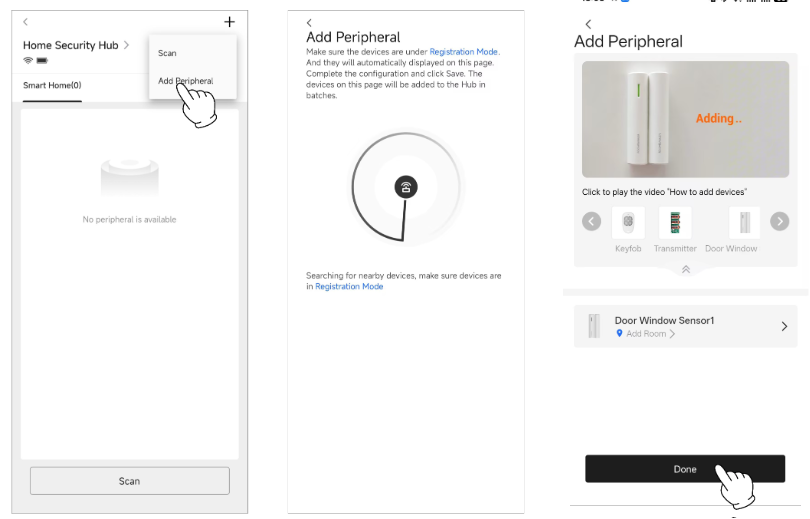Go back from the Adding peripheral screen

(588, 24)
